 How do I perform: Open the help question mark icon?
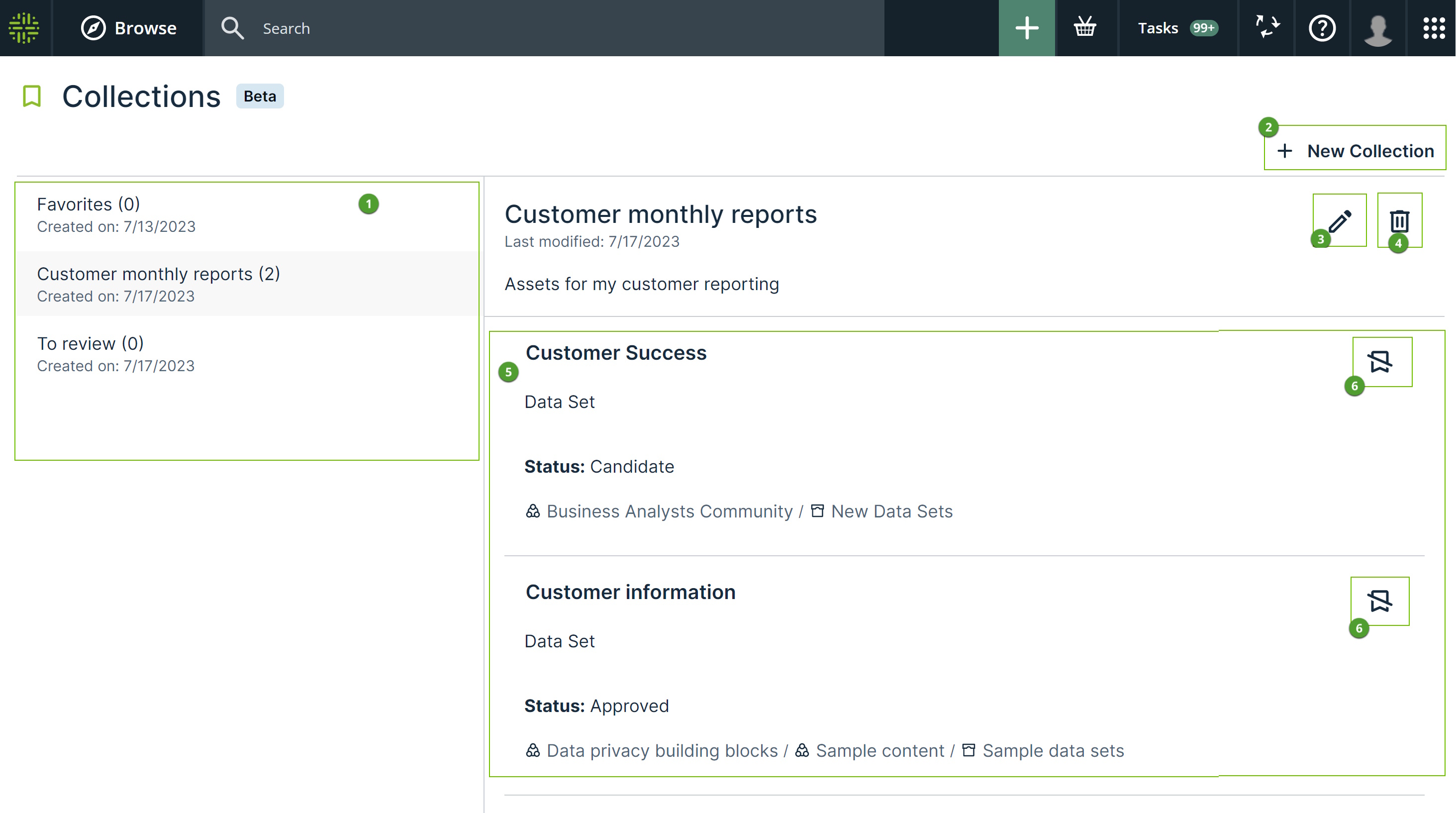point(1322,28)
